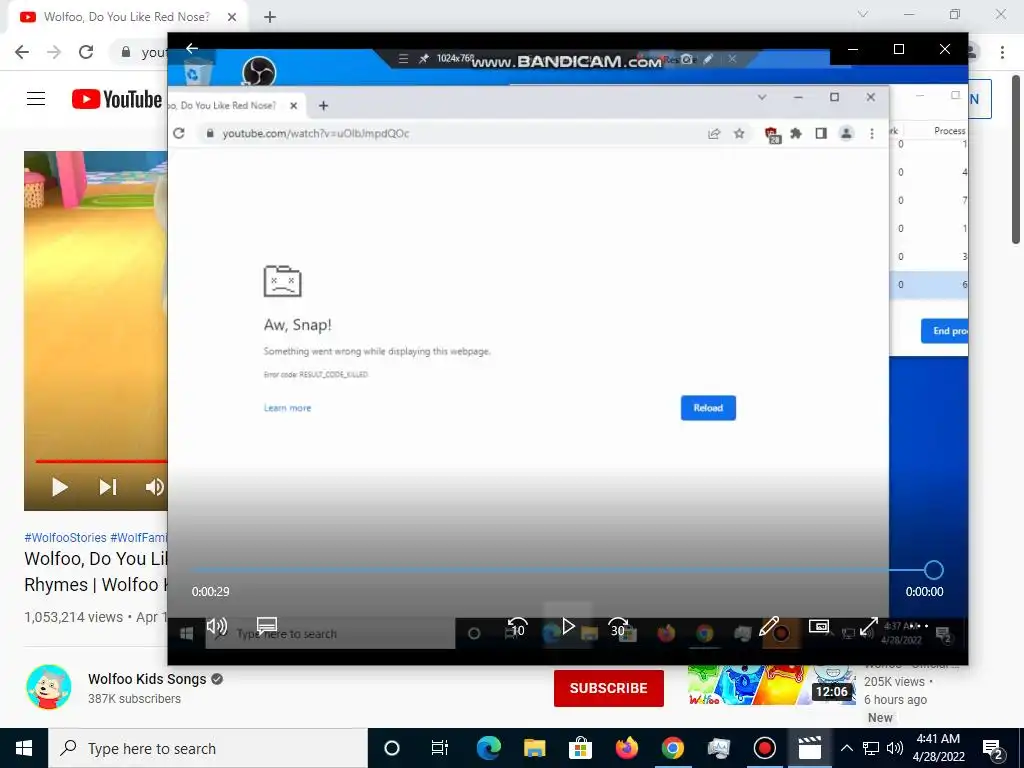1024x768 pixels.
Task: Open the pencil edit tools in the player
Action: point(769,626)
